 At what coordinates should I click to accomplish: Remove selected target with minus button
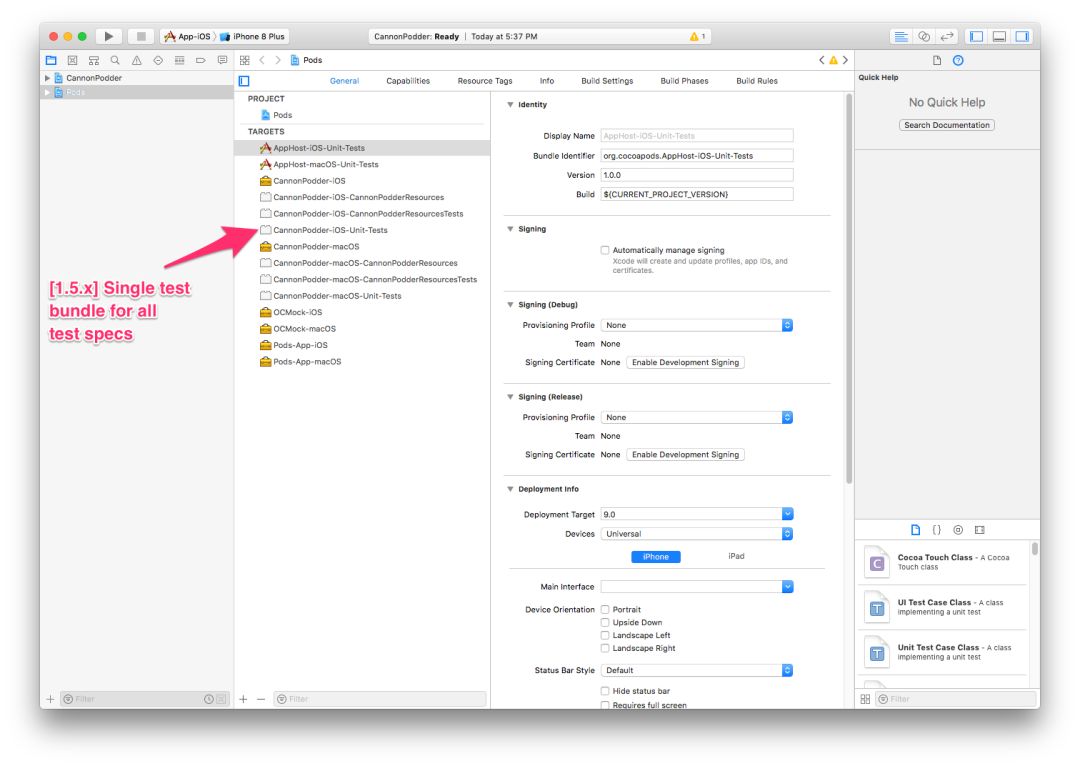point(261,699)
